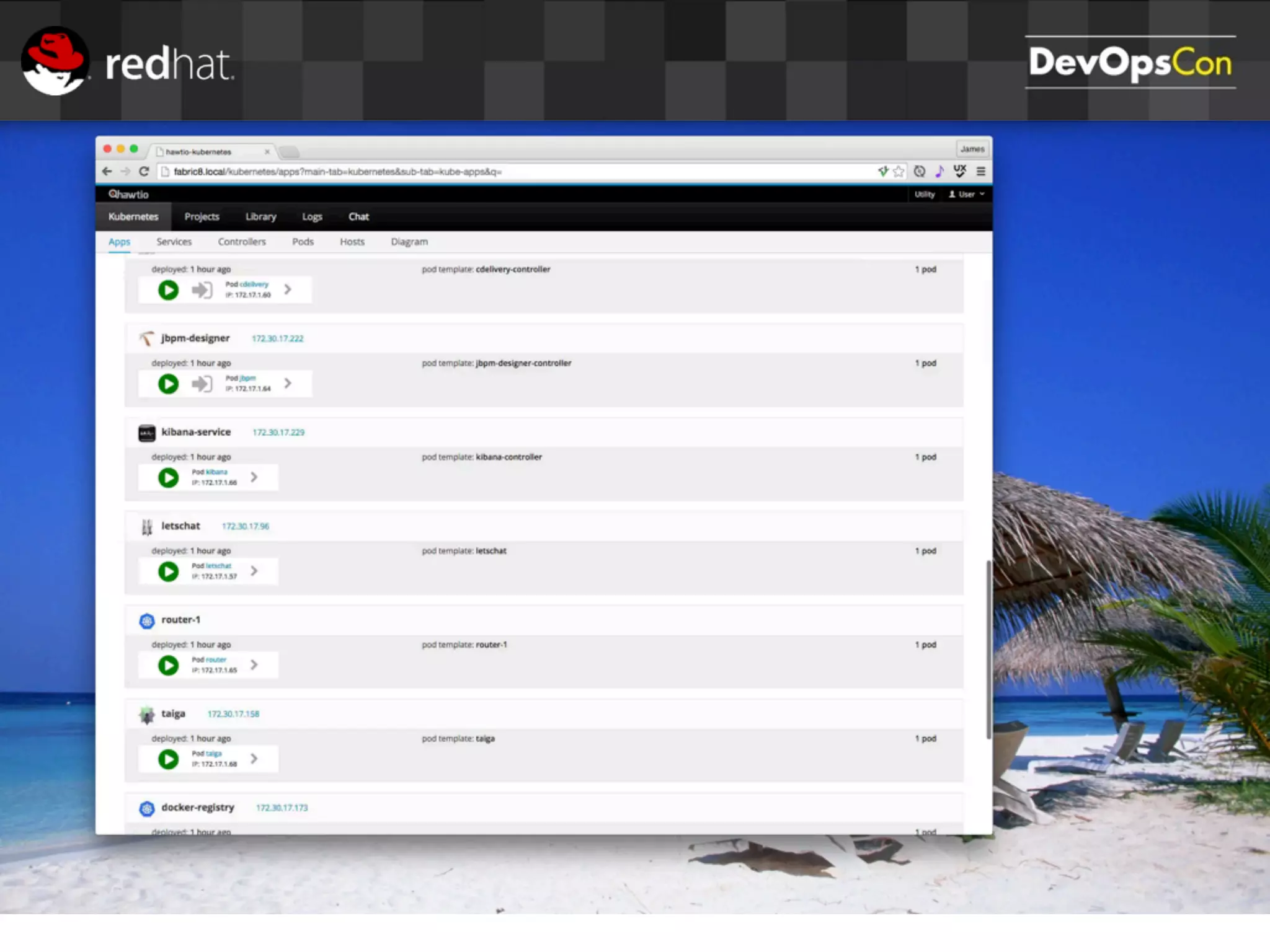The image size is (1270, 952).
Task: Click the connect arrow icon for jbpm pod
Action: 202,384
